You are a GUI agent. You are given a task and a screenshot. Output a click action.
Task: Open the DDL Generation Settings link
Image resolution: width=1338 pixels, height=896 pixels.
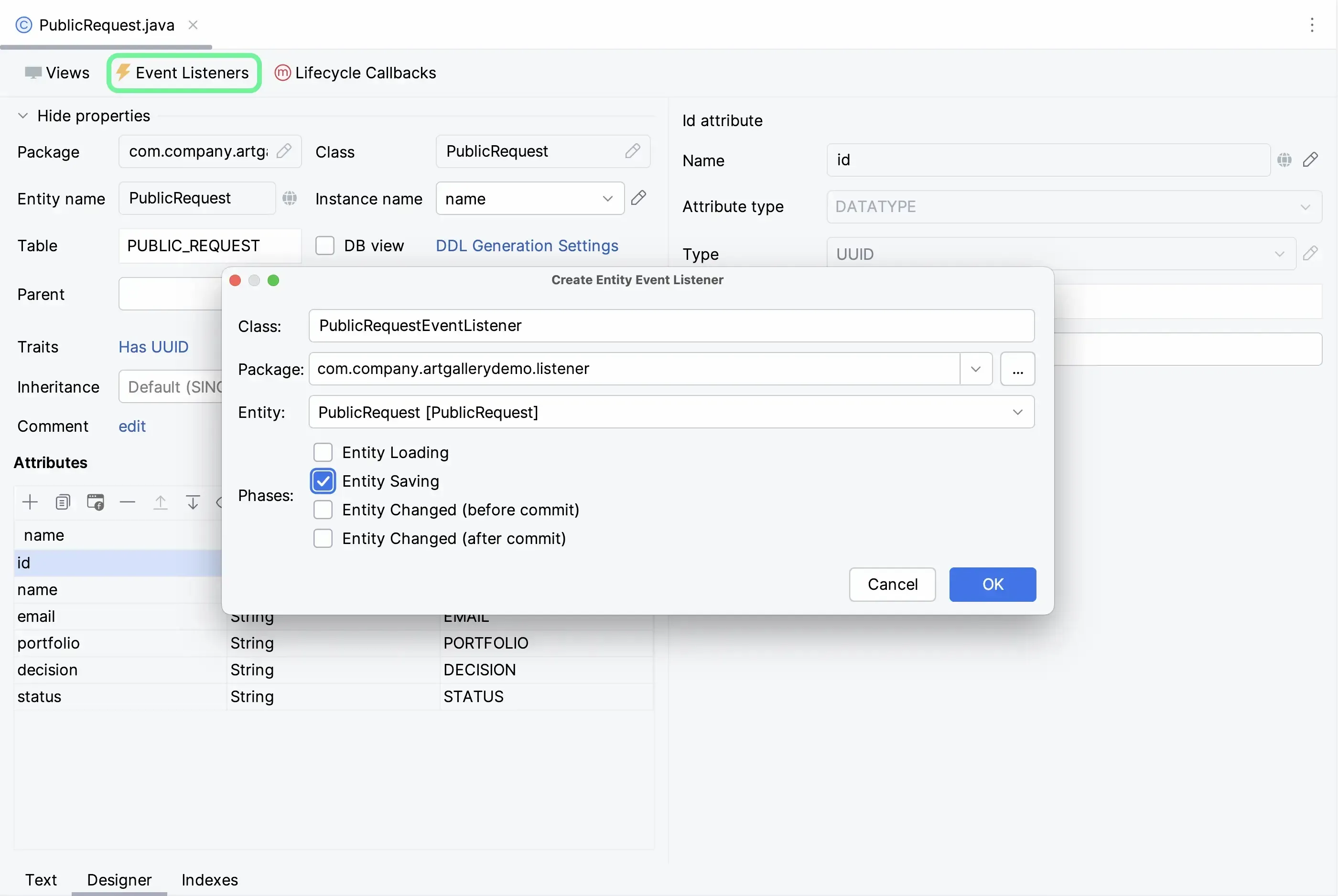(x=527, y=245)
